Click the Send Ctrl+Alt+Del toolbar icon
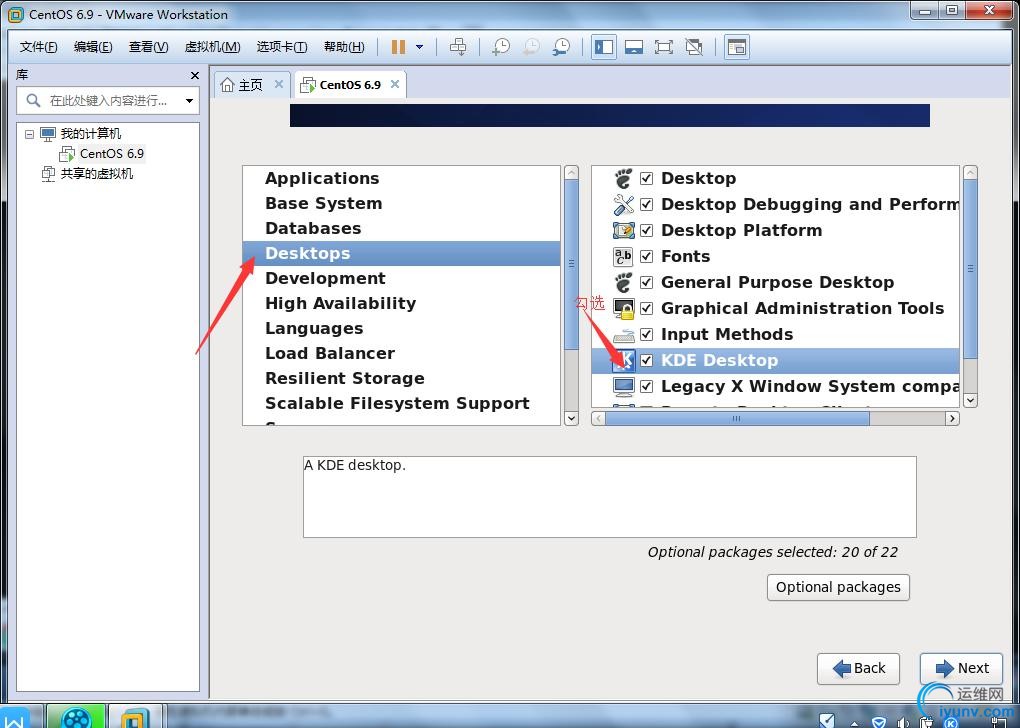 tap(458, 47)
